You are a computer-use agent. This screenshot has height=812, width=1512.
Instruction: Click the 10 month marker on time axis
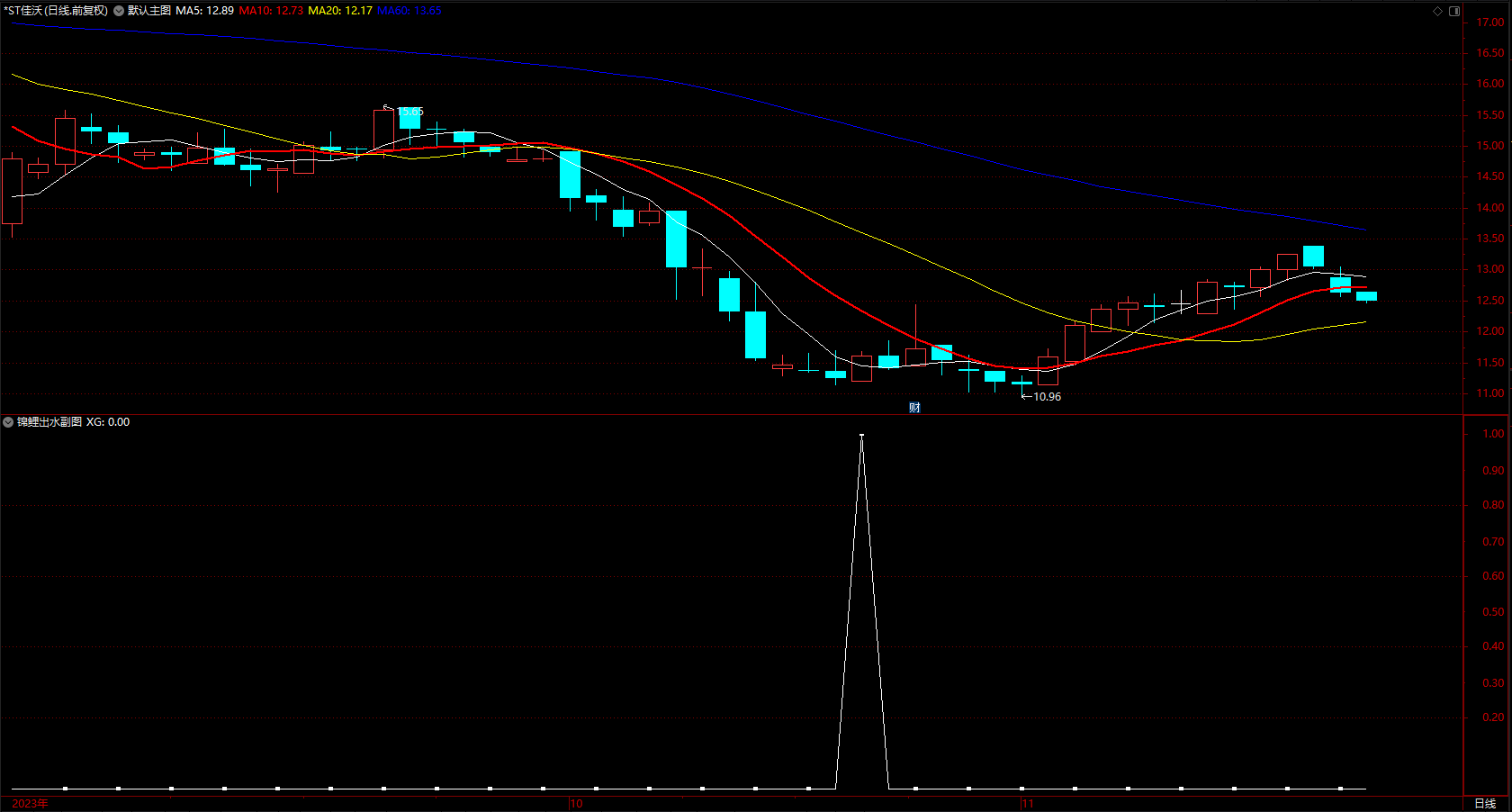coord(576,804)
